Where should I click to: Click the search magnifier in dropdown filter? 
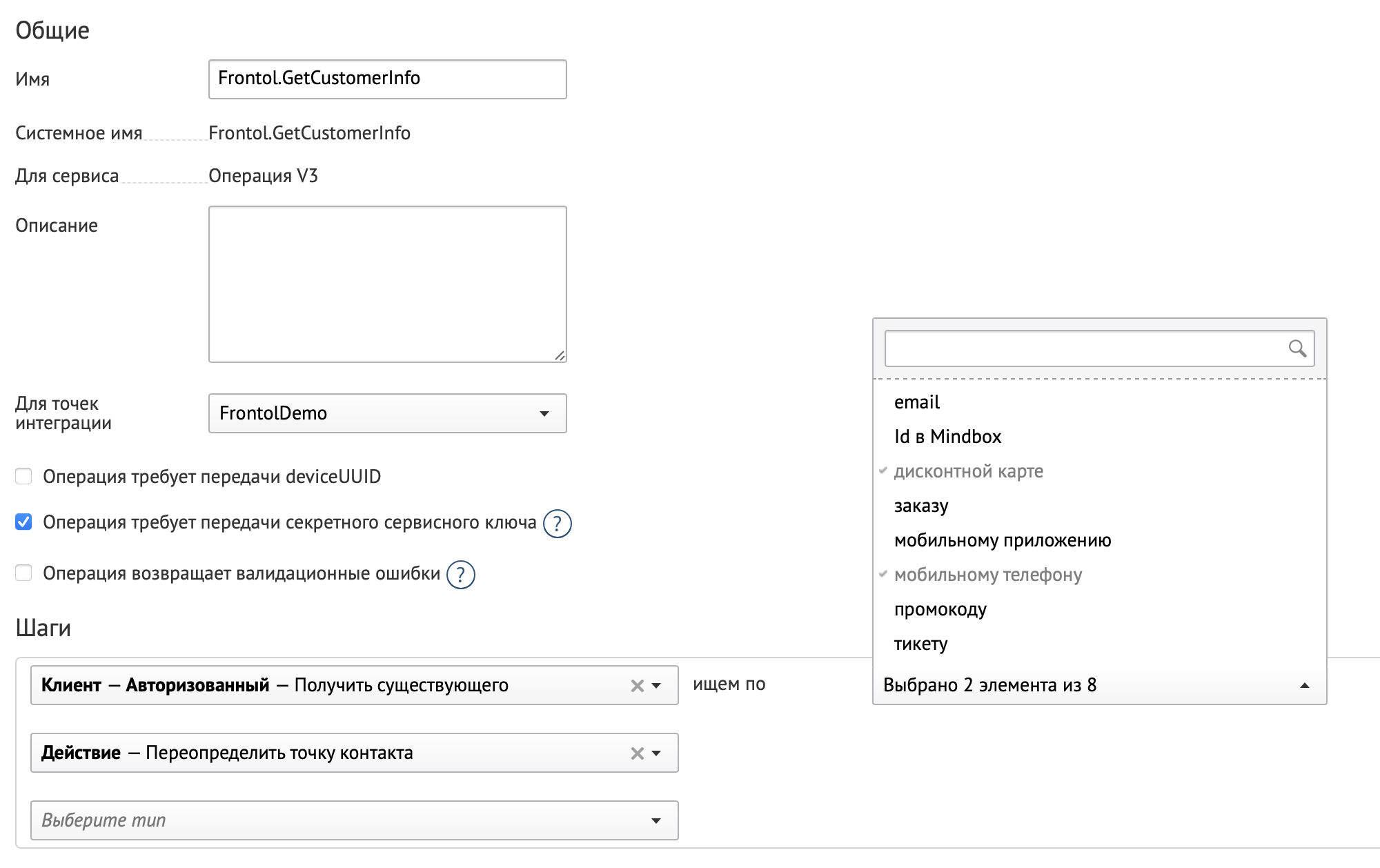point(1297,348)
